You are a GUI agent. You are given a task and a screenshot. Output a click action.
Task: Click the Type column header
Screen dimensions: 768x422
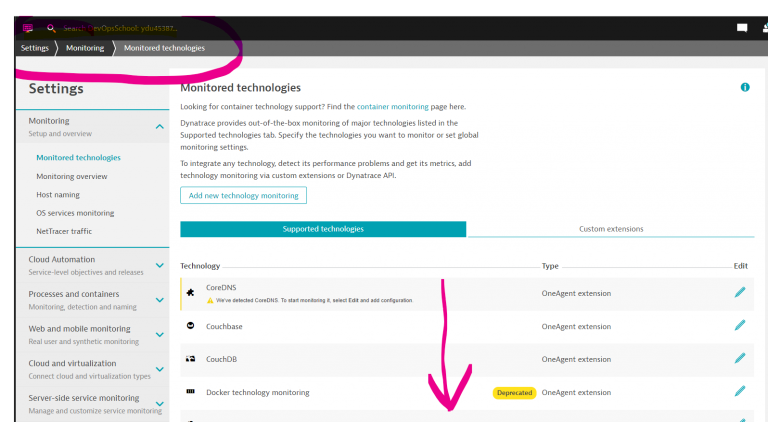pyautogui.click(x=550, y=266)
